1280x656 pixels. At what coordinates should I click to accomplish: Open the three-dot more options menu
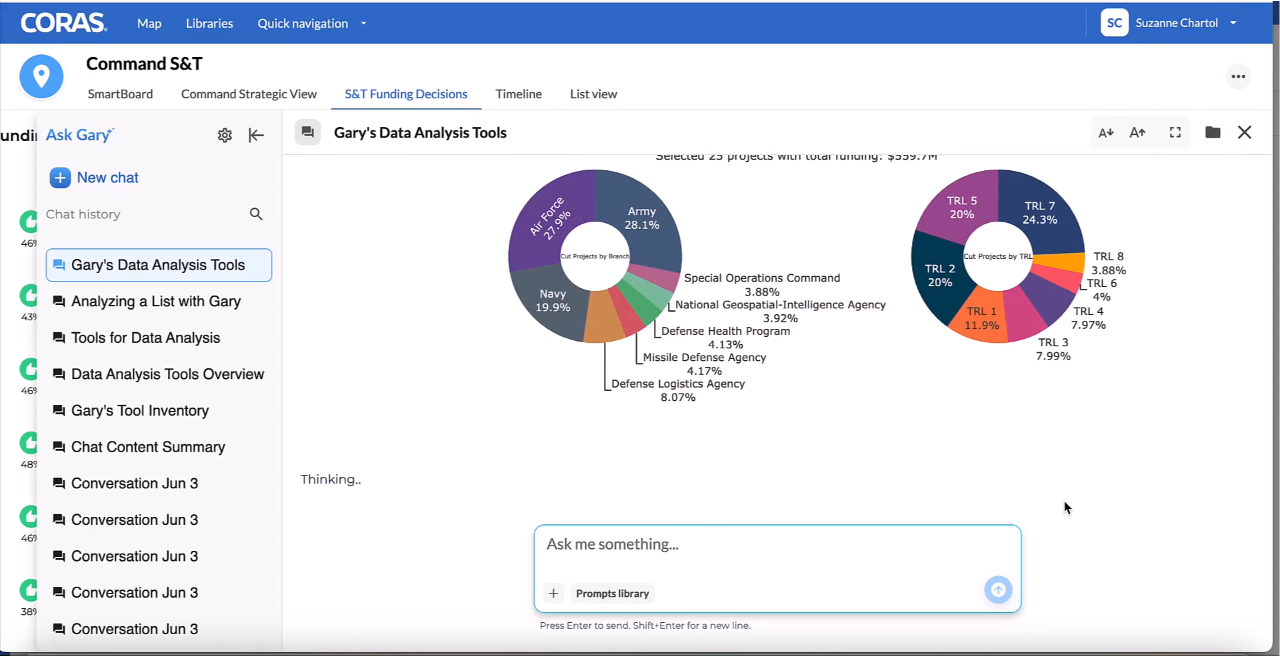(x=1239, y=76)
